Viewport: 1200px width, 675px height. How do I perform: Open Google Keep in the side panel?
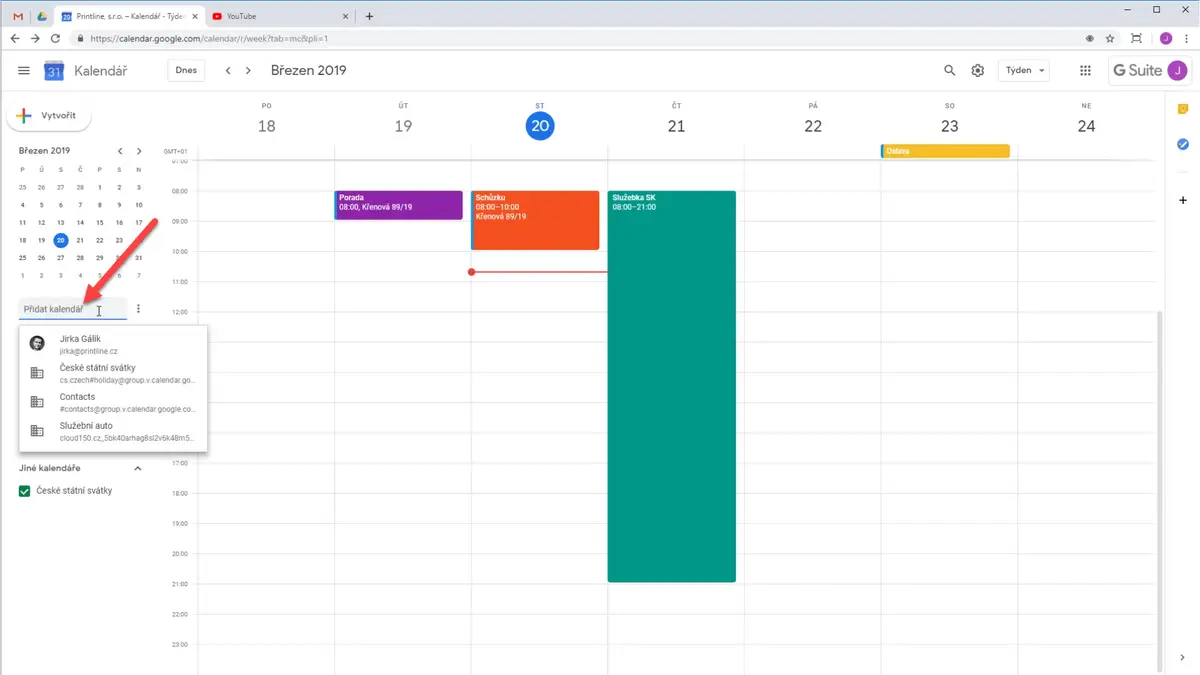coord(1183,109)
